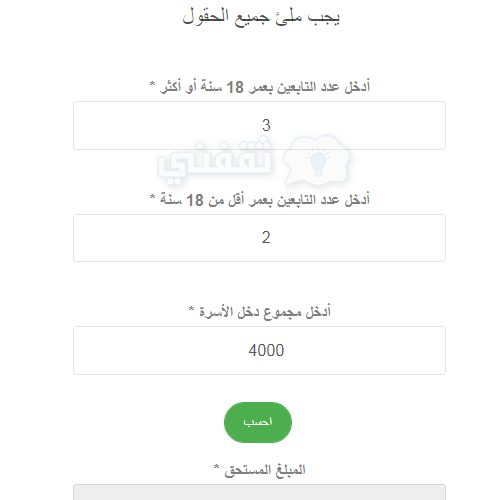This screenshot has height=500, width=500.
Task: Click the asterisk beside المبلغ المستحق
Action: click(216, 467)
